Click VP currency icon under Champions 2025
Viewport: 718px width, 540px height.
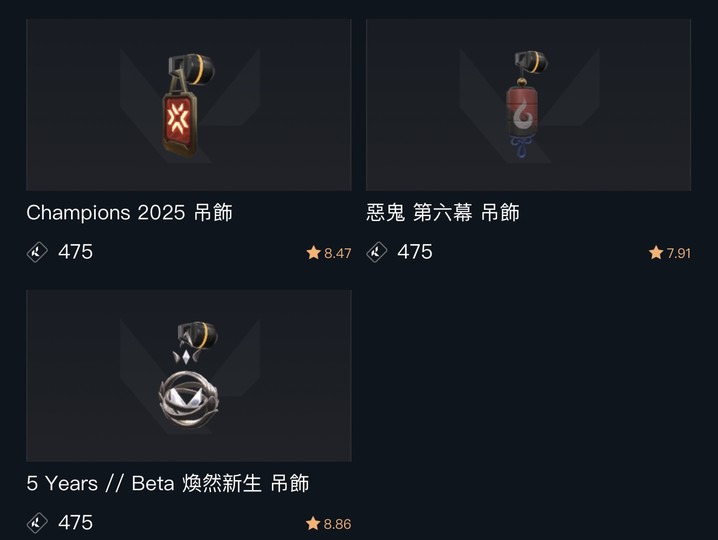click(x=37, y=252)
